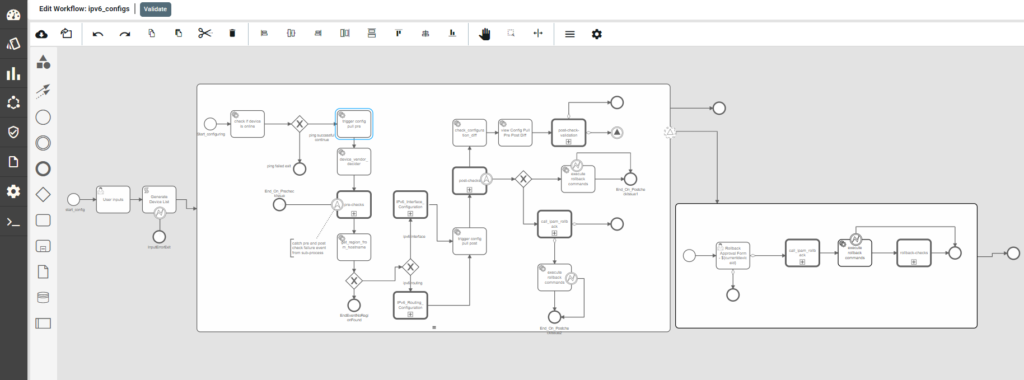Open the hamburger lines toolbar menu
This screenshot has height=380, width=1024.
pos(569,34)
